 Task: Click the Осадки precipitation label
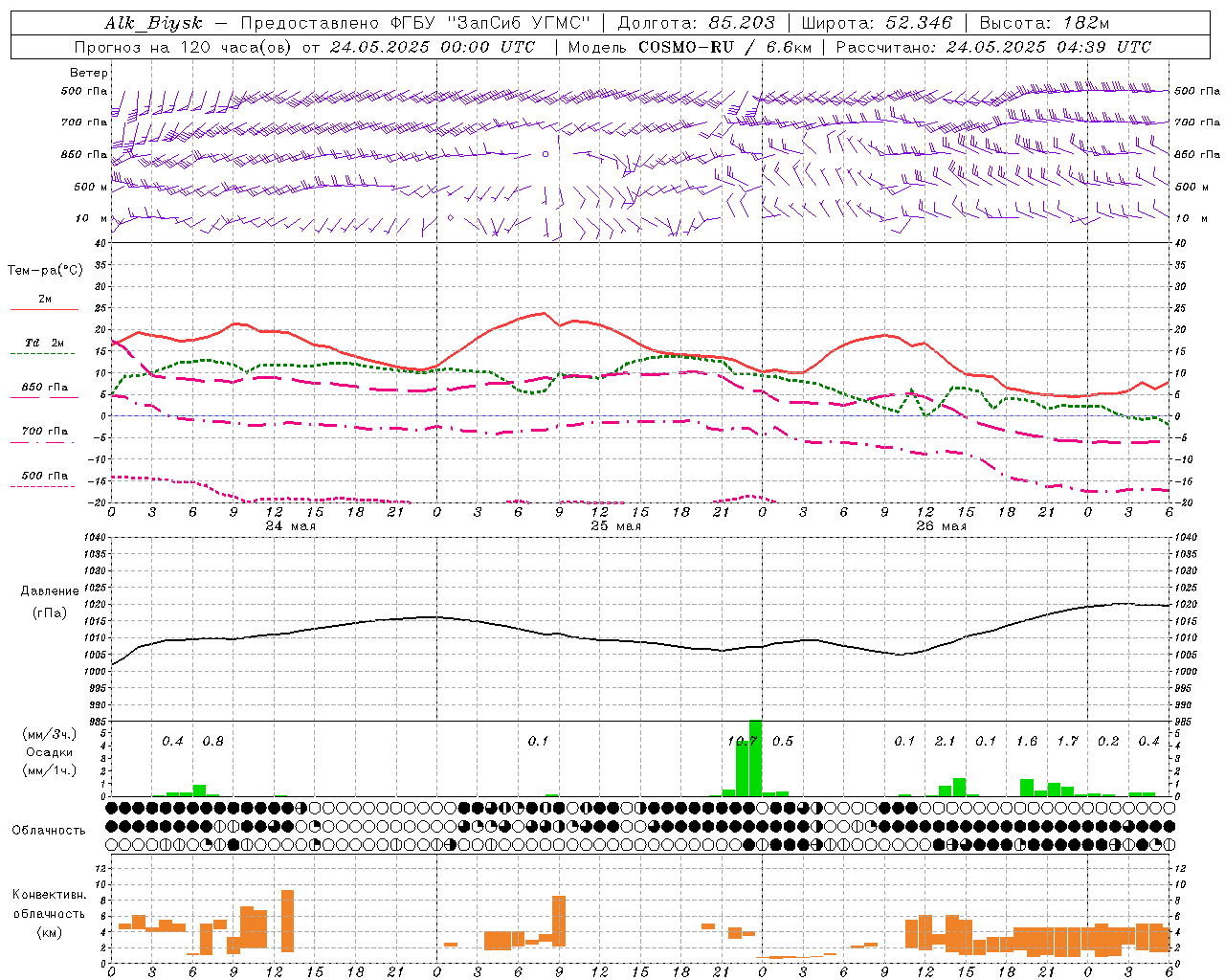click(49, 752)
